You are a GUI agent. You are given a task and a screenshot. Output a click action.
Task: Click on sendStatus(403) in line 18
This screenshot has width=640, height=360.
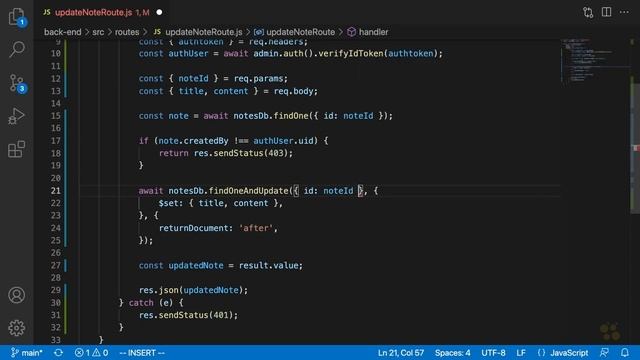(251, 153)
